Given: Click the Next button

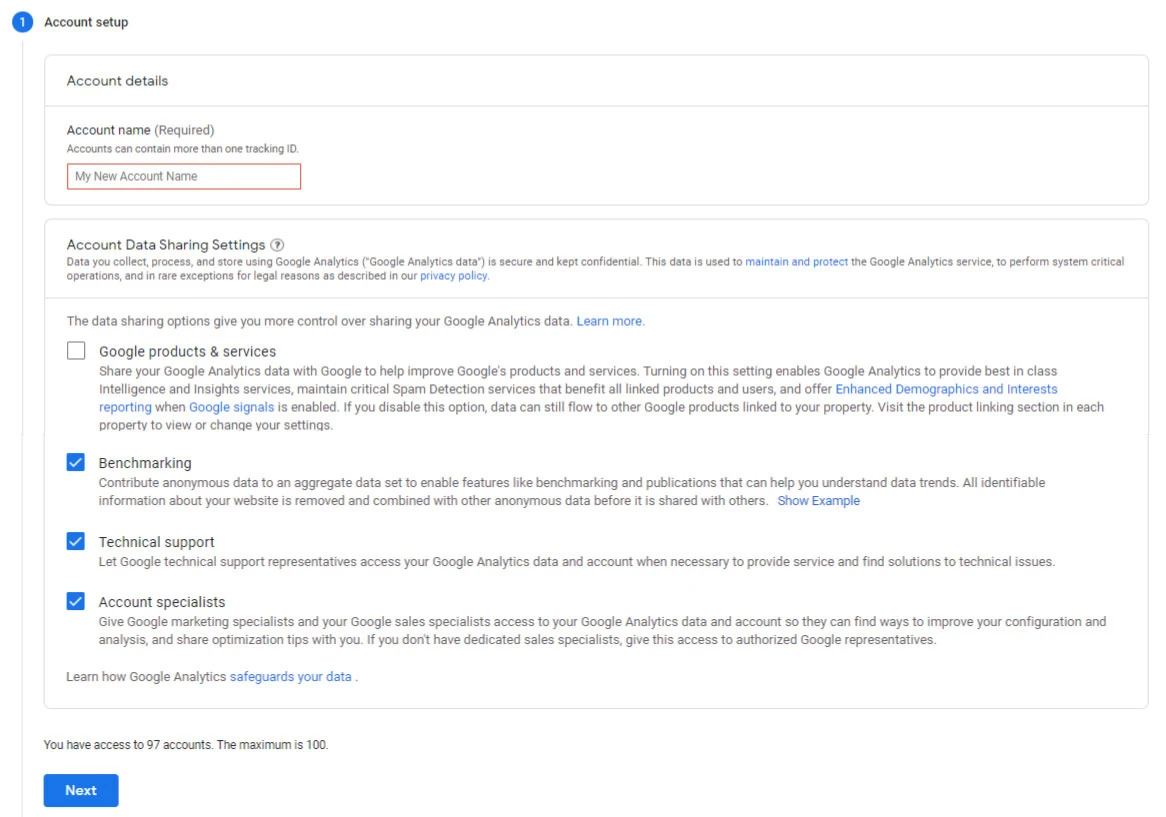Looking at the screenshot, I should click(x=81, y=790).
